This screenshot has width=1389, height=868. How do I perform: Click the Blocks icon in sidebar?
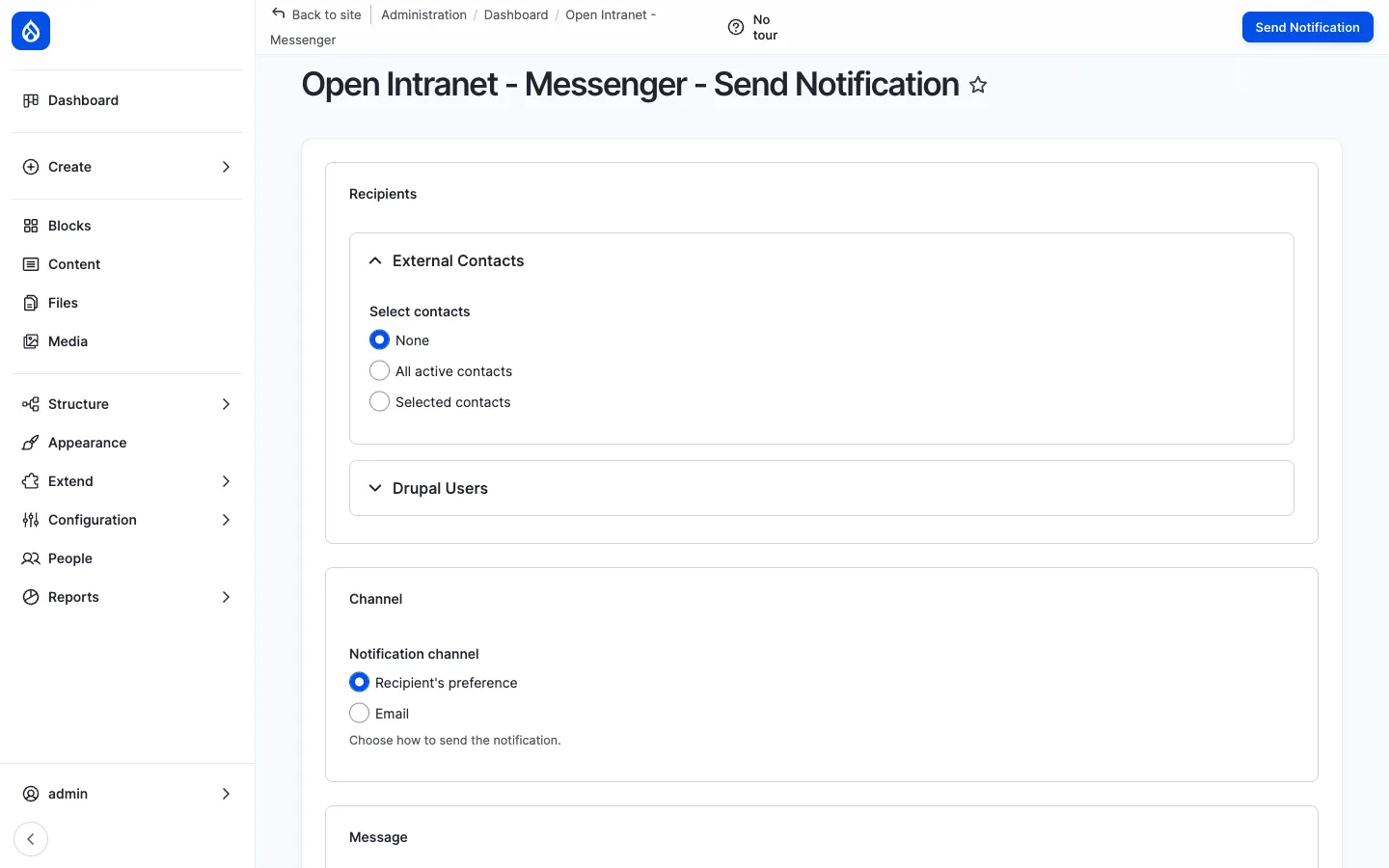[x=31, y=226]
